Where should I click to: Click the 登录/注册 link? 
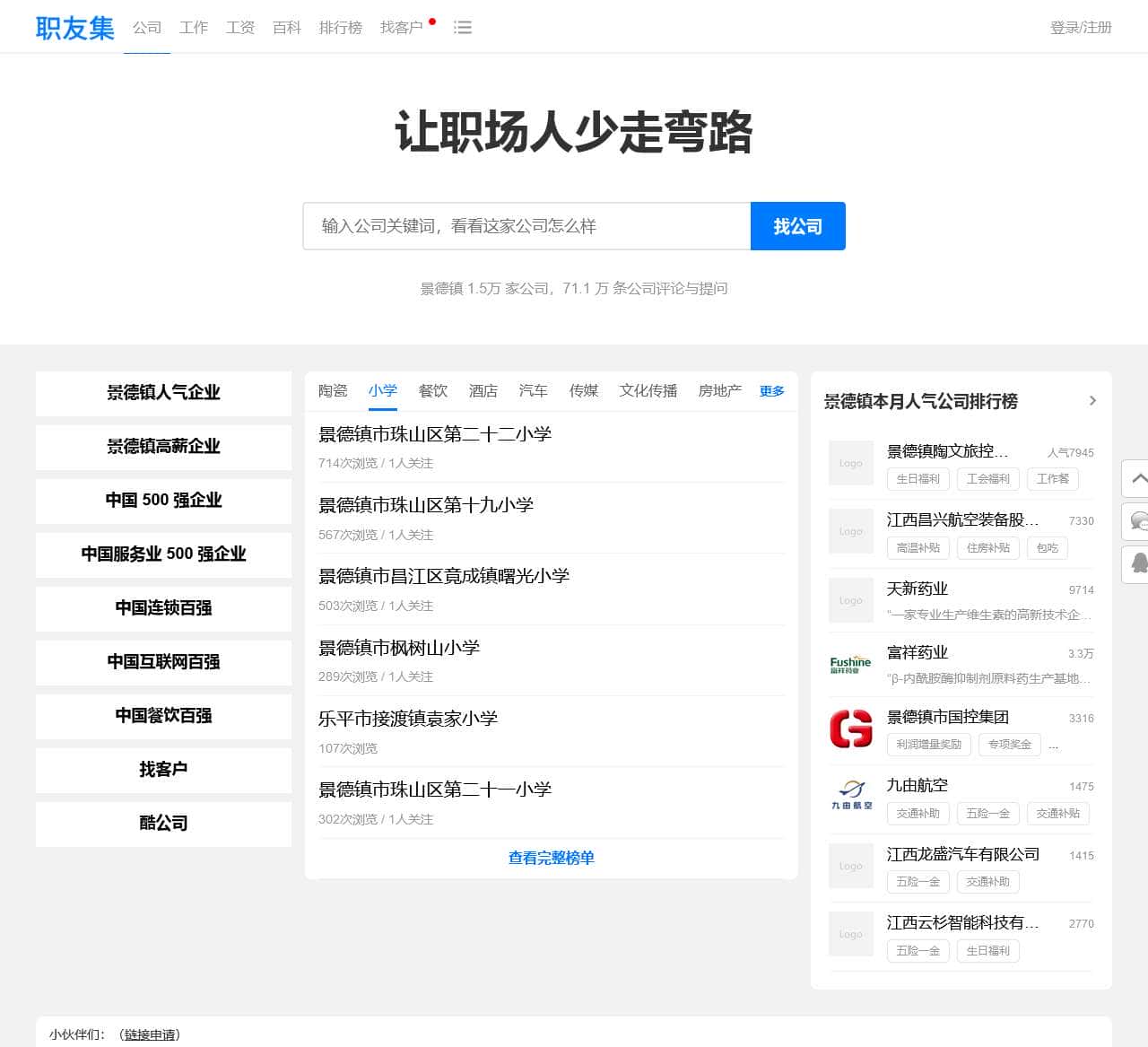coord(1080,27)
